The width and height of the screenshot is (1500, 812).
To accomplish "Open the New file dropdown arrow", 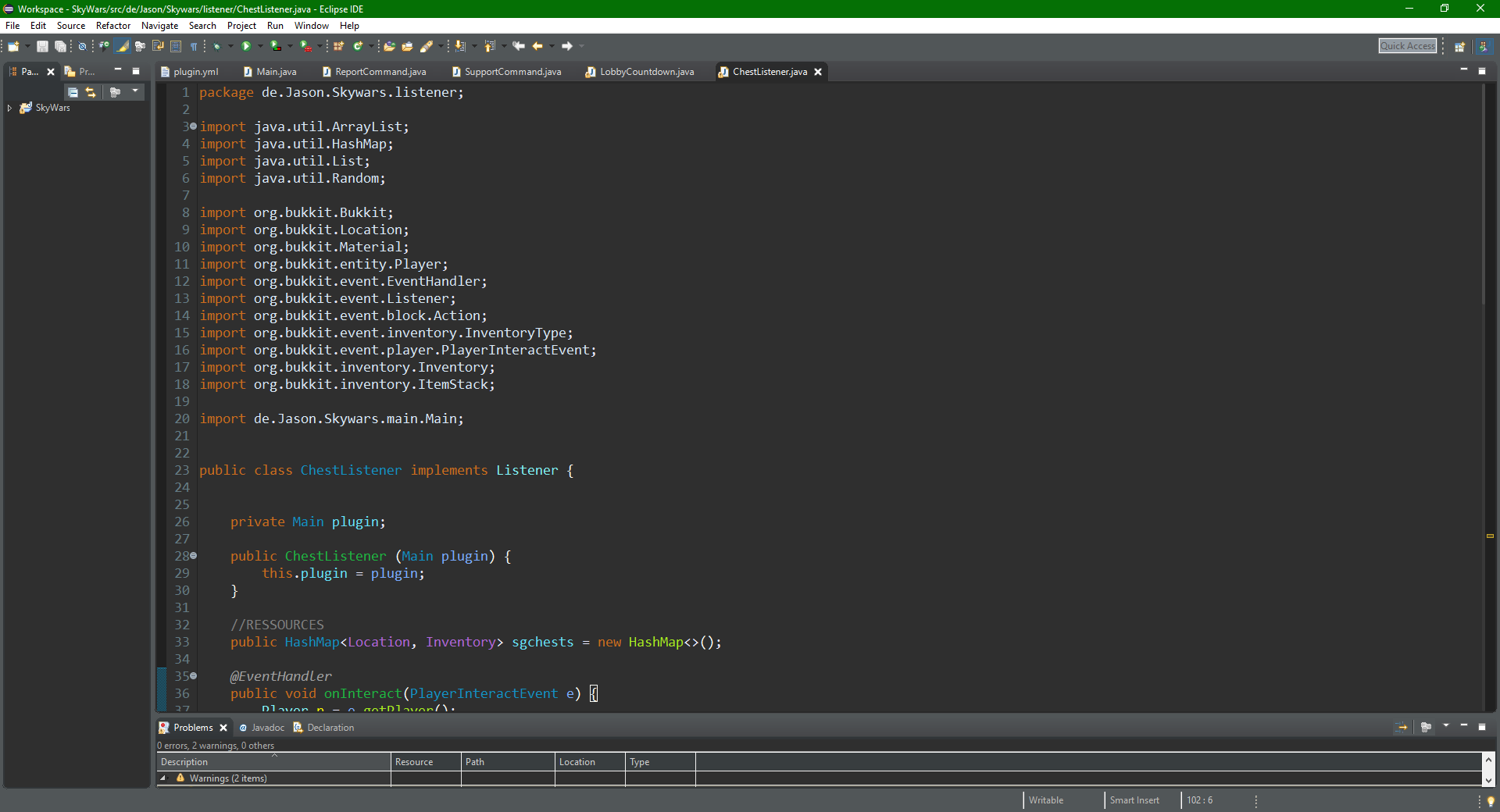I will coord(27,47).
